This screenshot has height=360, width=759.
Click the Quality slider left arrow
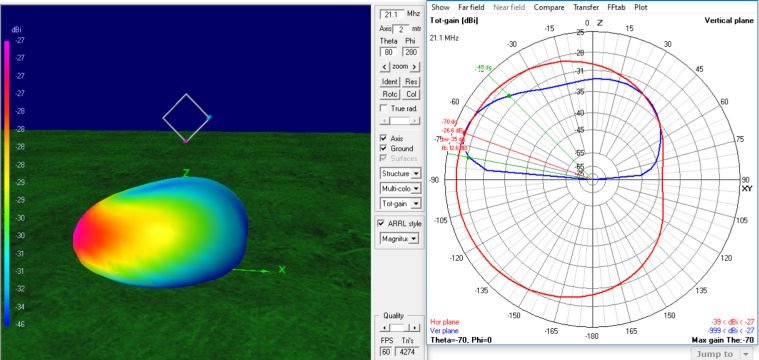(x=383, y=328)
